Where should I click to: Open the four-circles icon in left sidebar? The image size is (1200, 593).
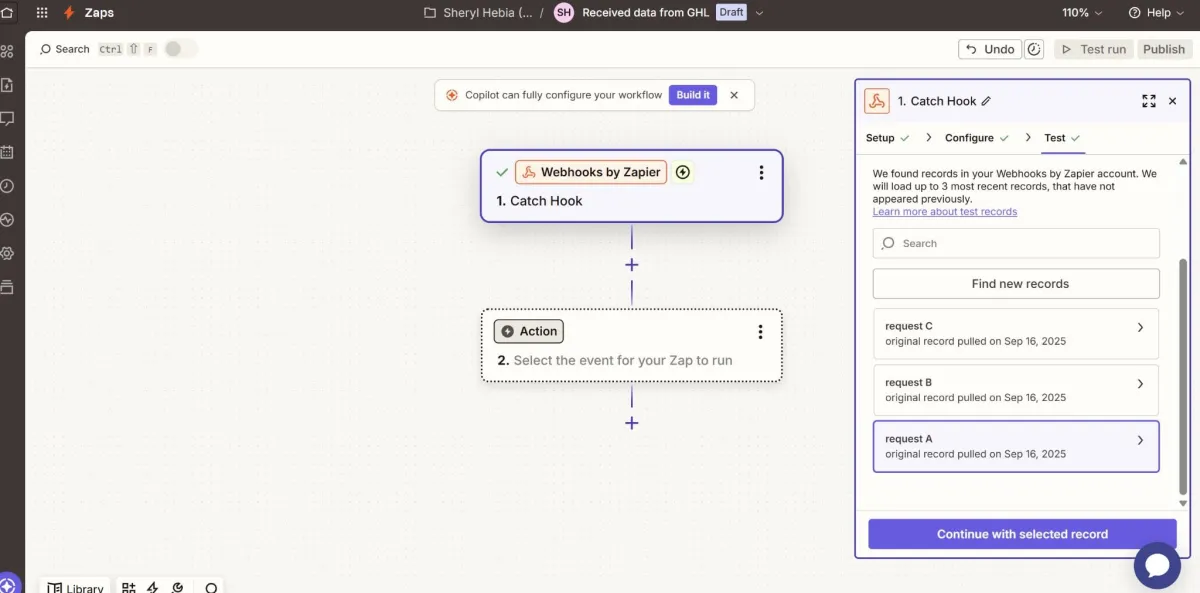tap(7, 51)
